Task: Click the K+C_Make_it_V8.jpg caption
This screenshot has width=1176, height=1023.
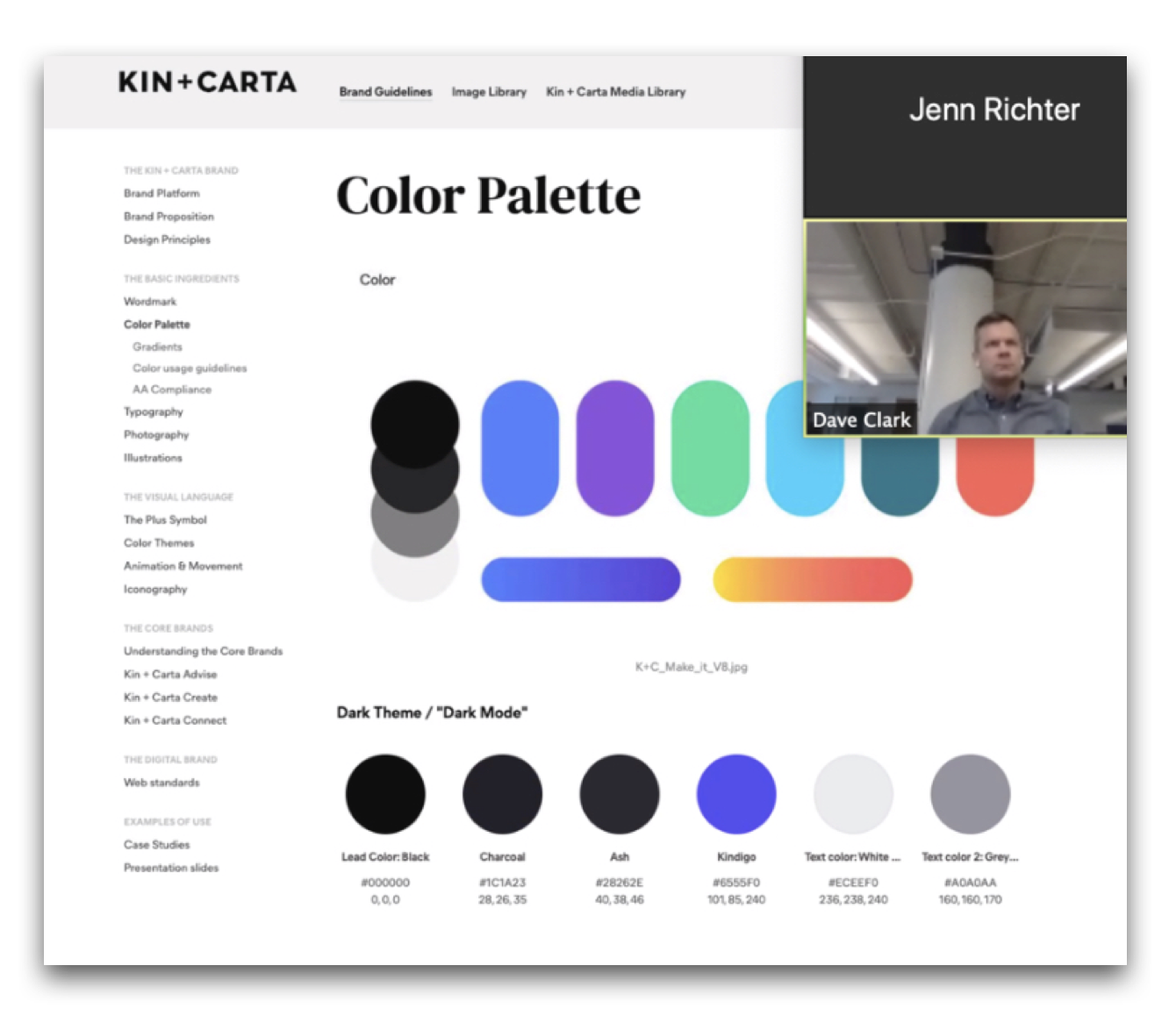Action: 692,667
